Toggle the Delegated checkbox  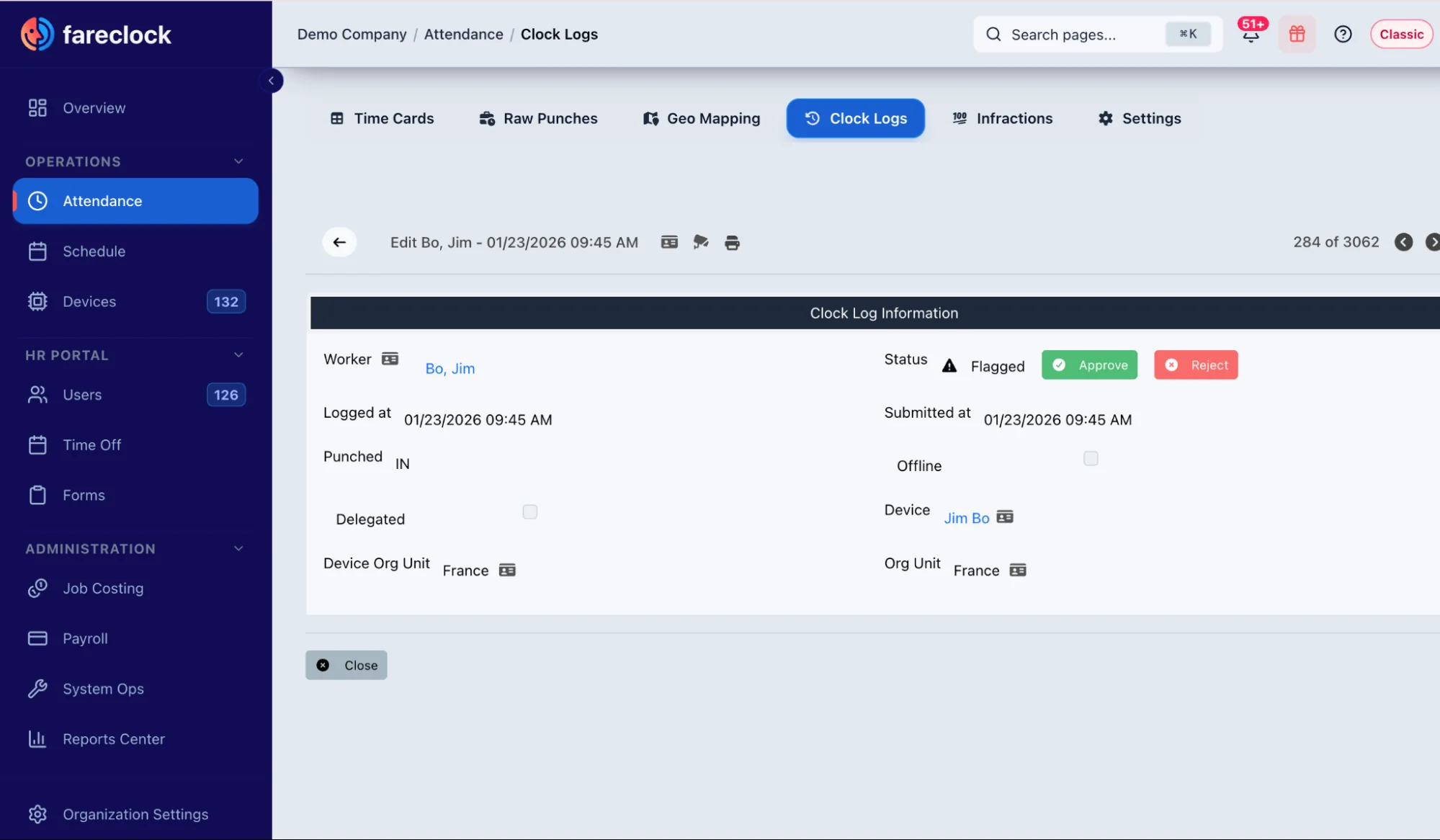click(x=529, y=511)
